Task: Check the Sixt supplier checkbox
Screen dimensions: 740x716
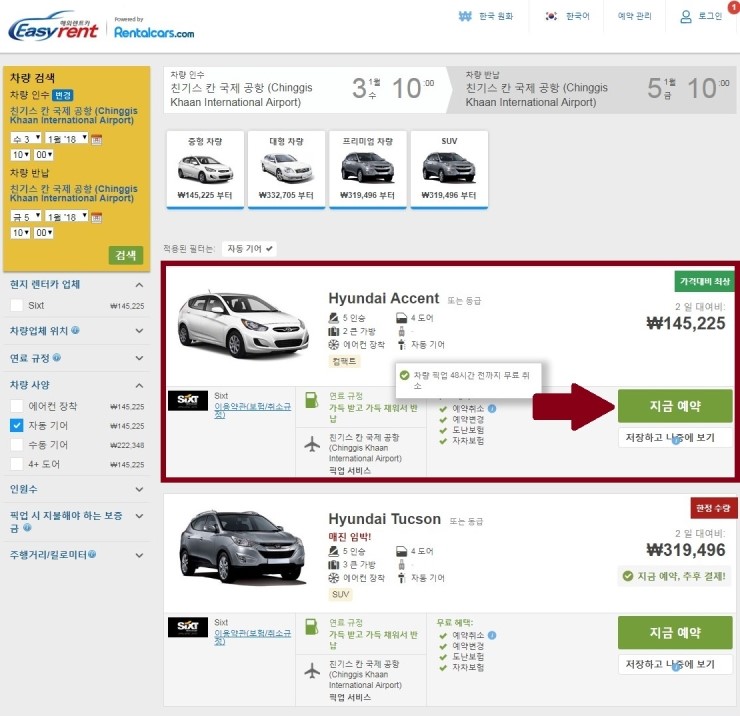Action: click(x=17, y=305)
